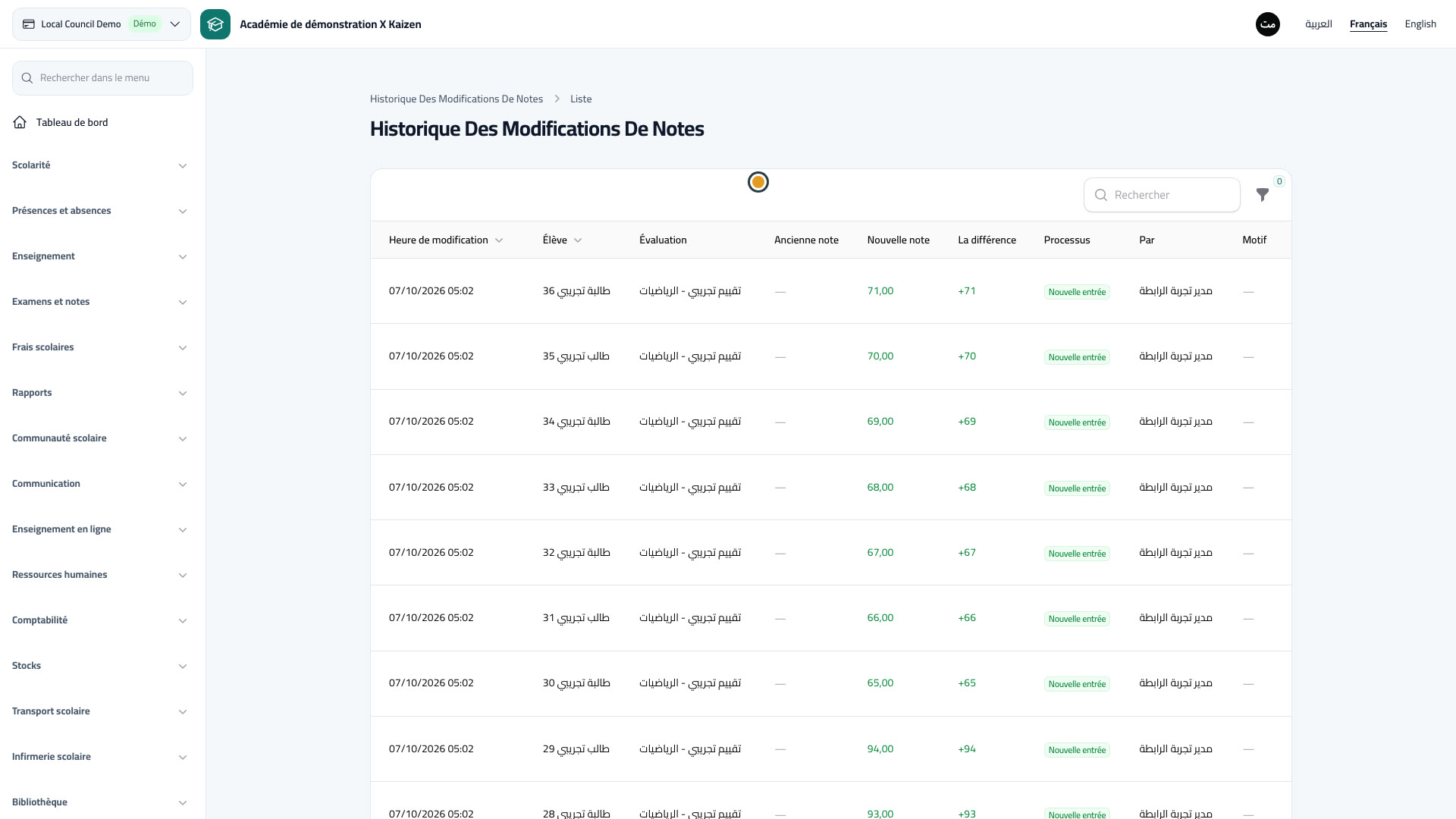1456x819 pixels.
Task: Expand the Examens et notes section
Action: (102, 302)
